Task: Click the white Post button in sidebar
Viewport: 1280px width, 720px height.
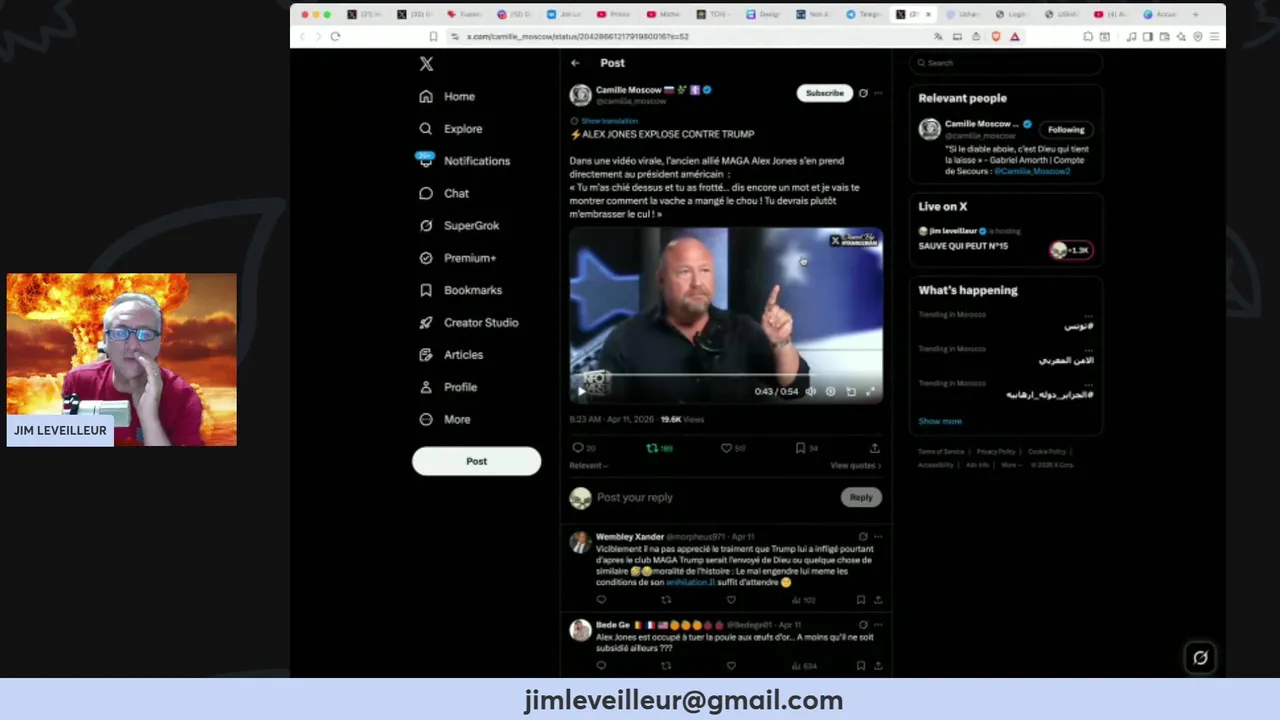Action: 476,461
